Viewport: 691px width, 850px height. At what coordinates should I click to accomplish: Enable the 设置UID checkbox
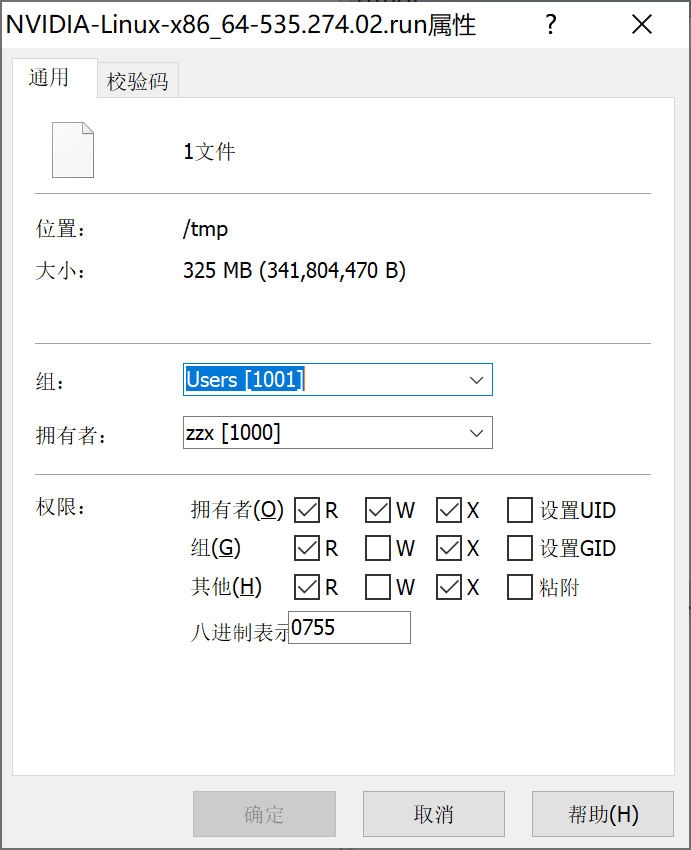pyautogui.click(x=520, y=510)
